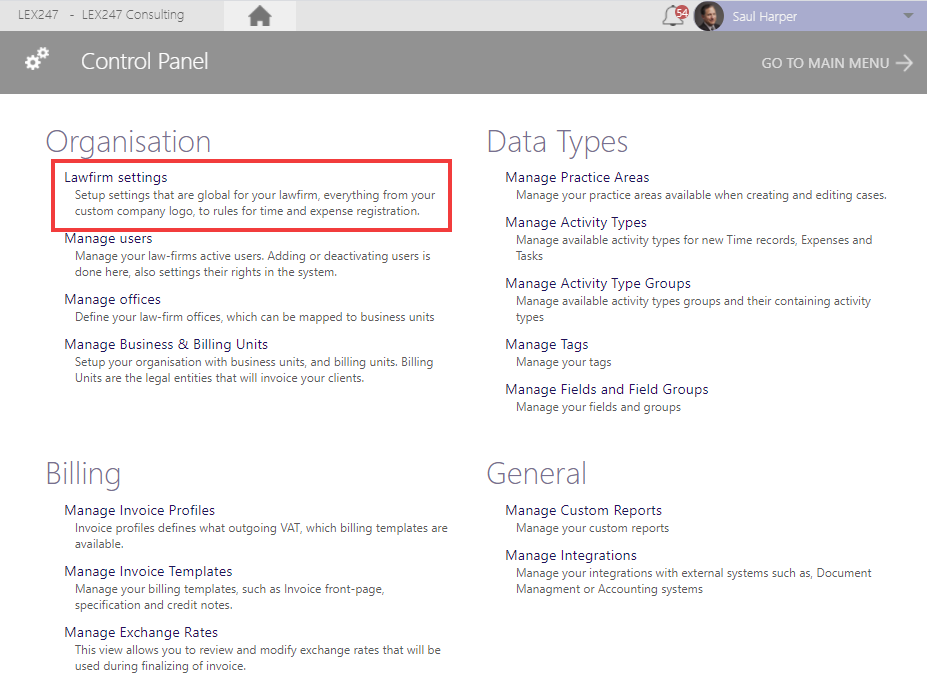Click the 'This view allows you to review' description
The height and width of the screenshot is (696, 927).
click(x=258, y=658)
